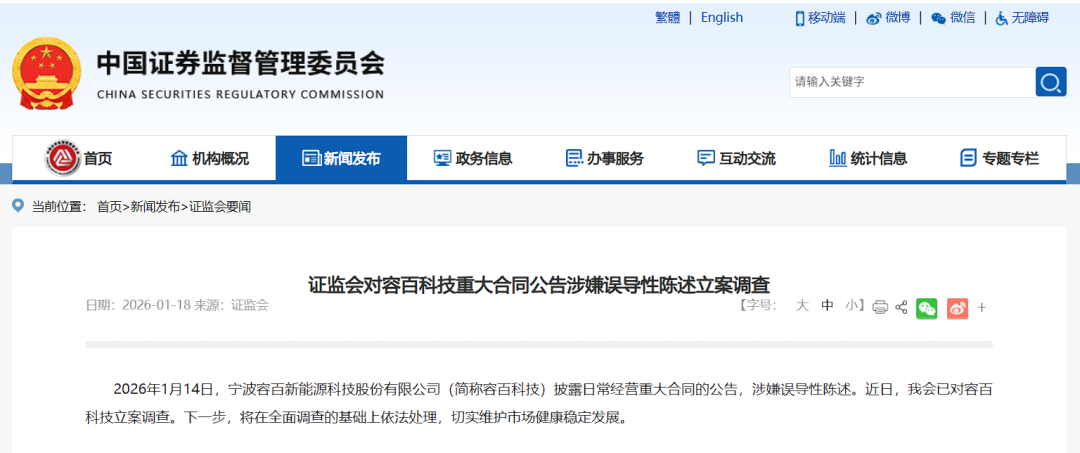Set font size to 中 (medium)
Viewport: 1080px width, 453px height.
(x=827, y=306)
